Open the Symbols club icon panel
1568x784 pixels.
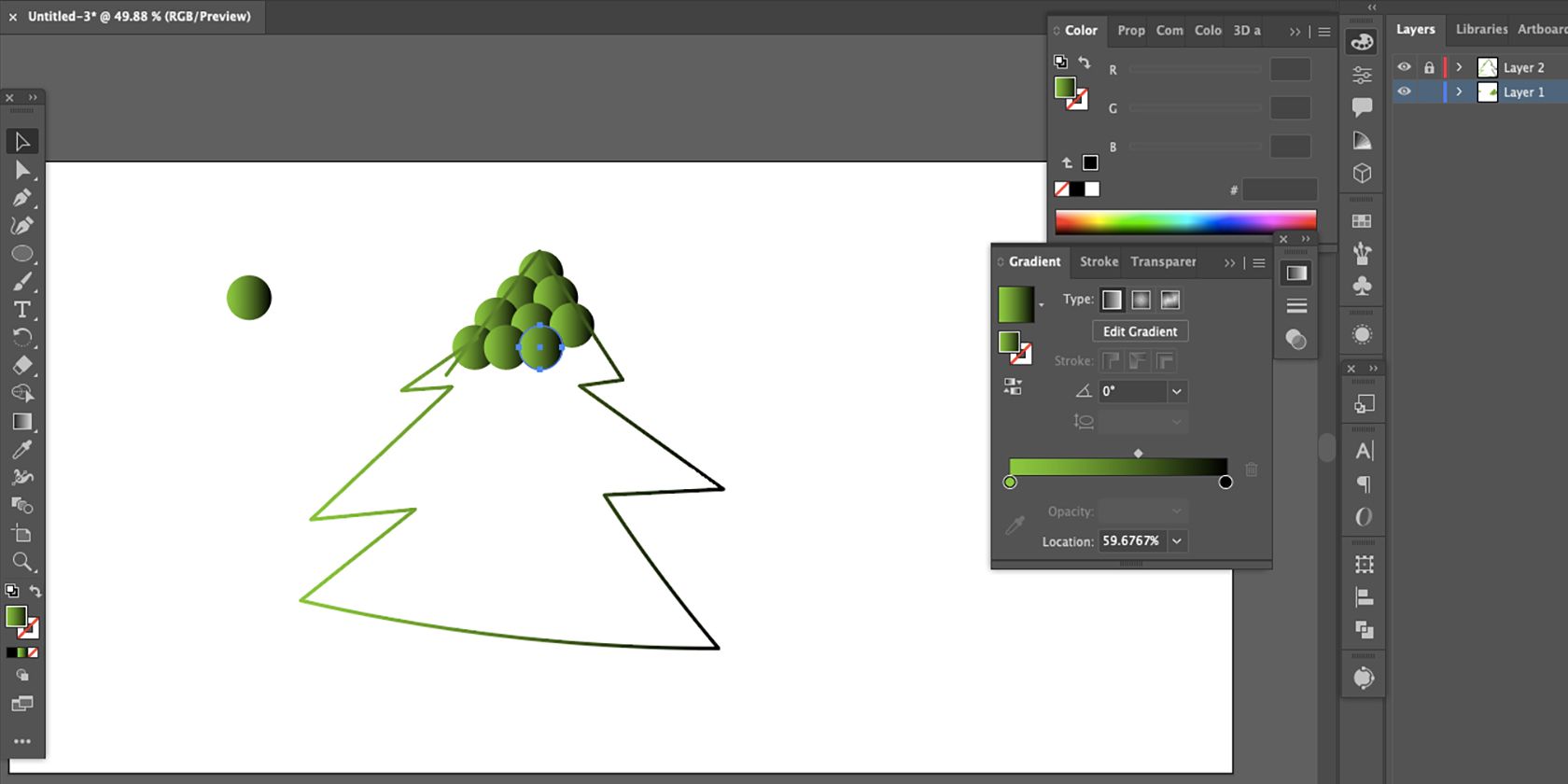coord(1363,286)
